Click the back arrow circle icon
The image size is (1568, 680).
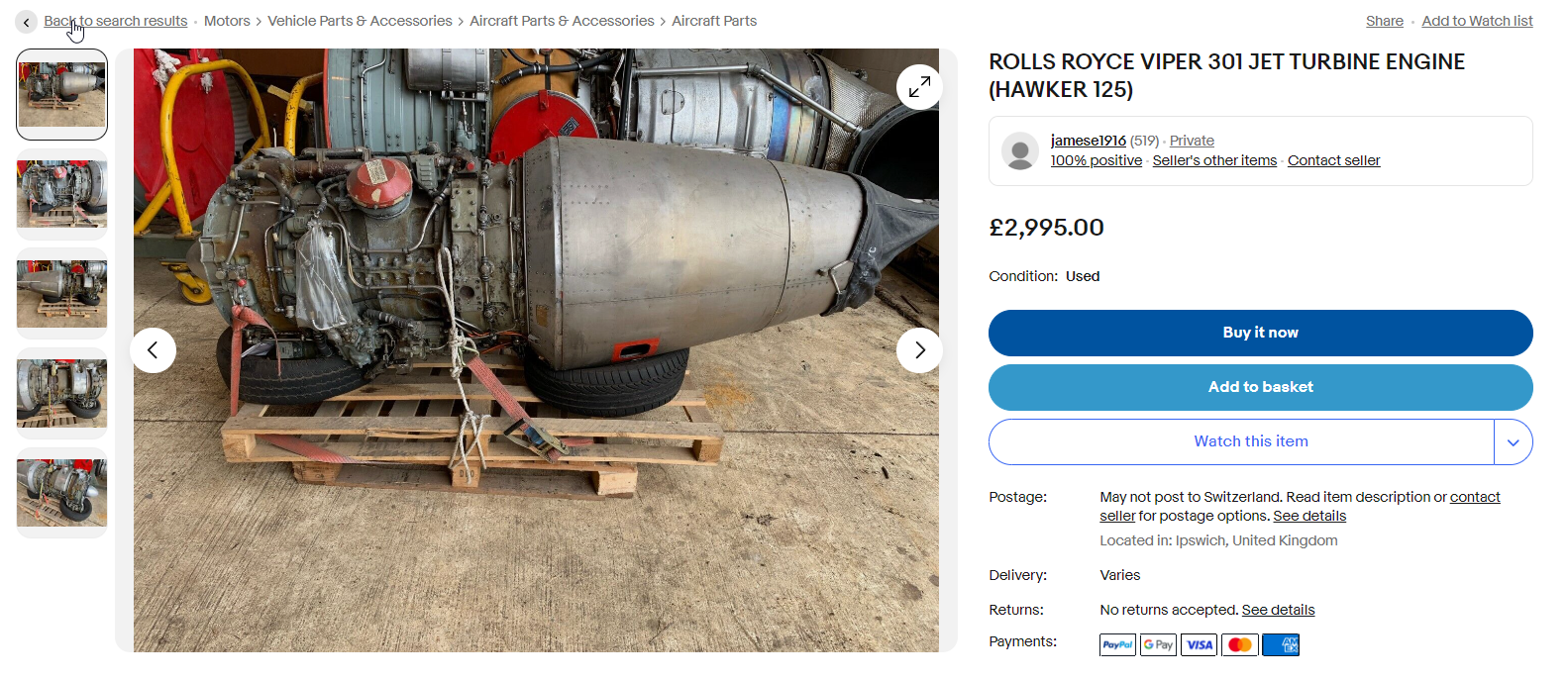[27, 22]
